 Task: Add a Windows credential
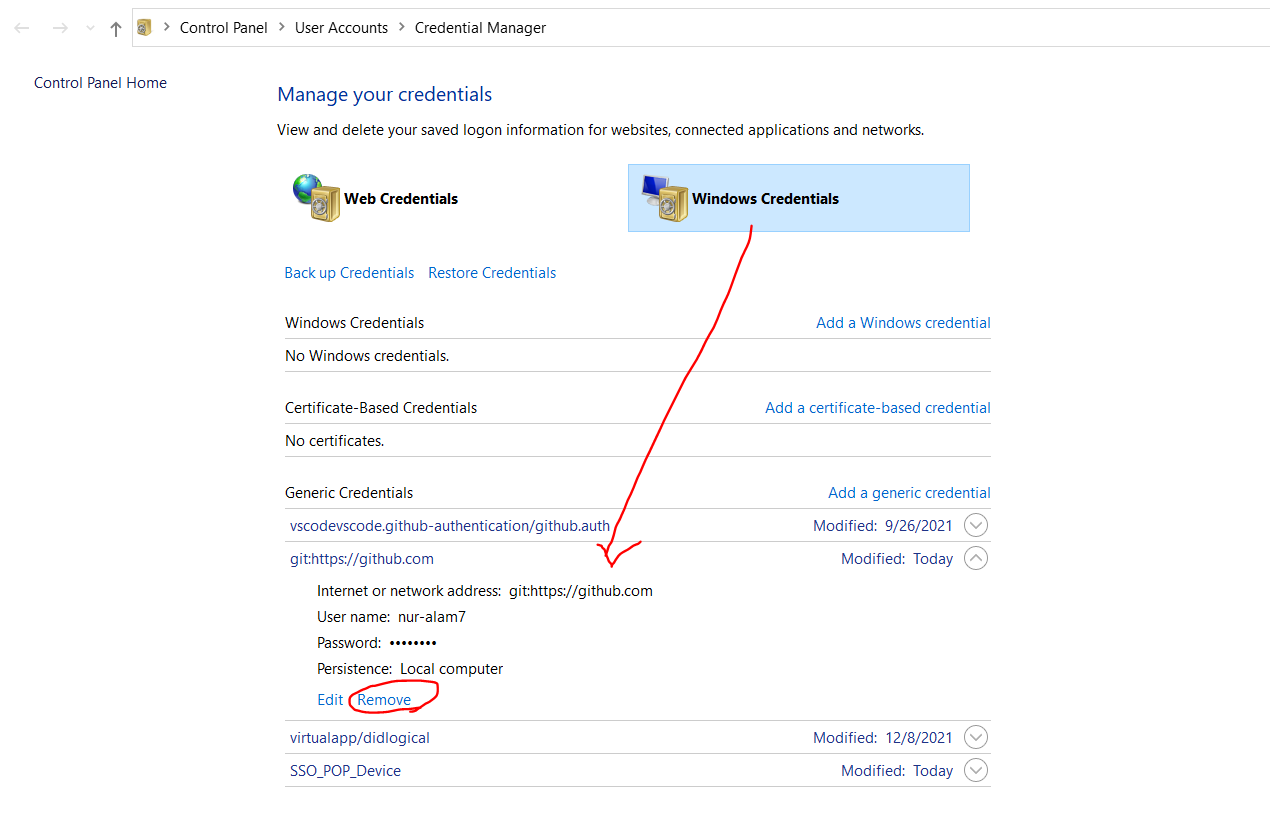click(x=903, y=323)
